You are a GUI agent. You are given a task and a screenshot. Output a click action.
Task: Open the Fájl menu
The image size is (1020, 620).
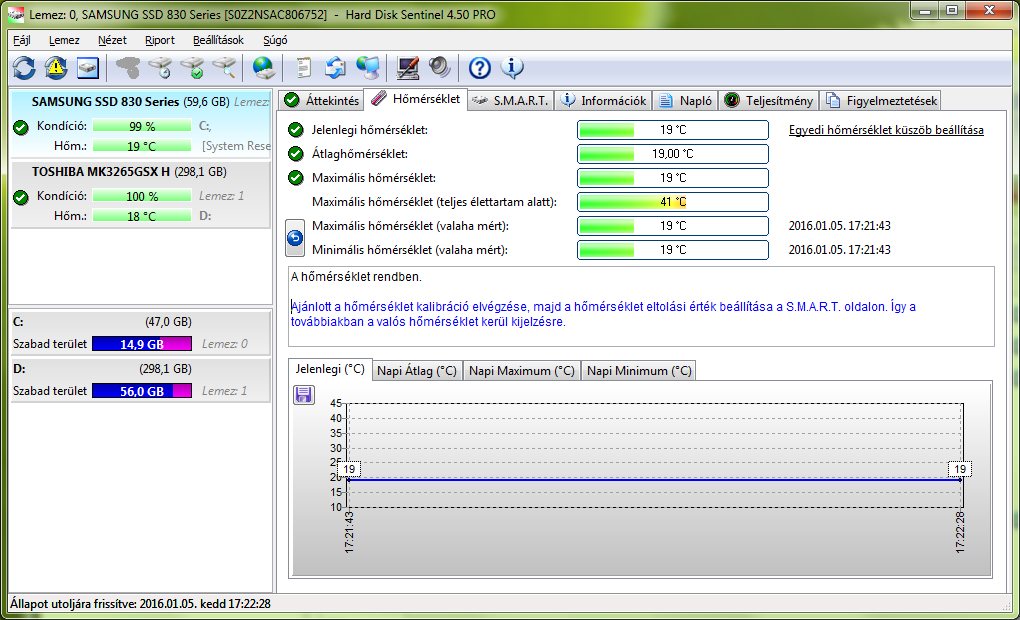21,40
